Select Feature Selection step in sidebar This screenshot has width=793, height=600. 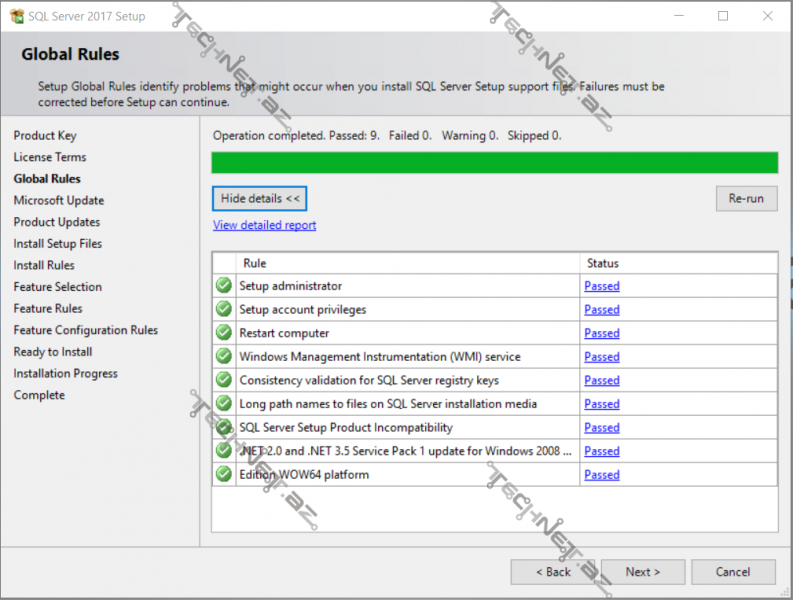[x=58, y=287]
